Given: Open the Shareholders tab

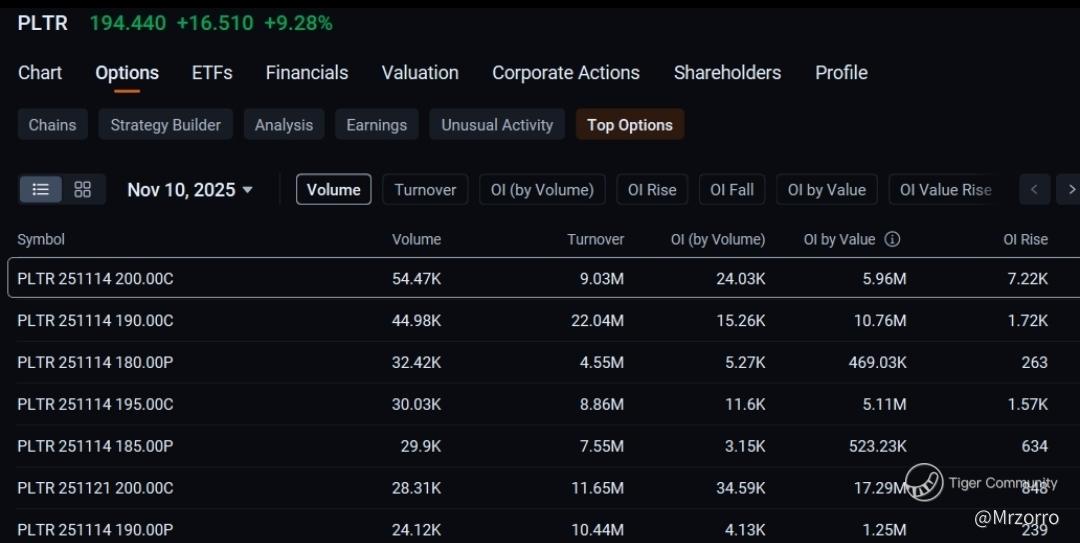Looking at the screenshot, I should pos(727,73).
